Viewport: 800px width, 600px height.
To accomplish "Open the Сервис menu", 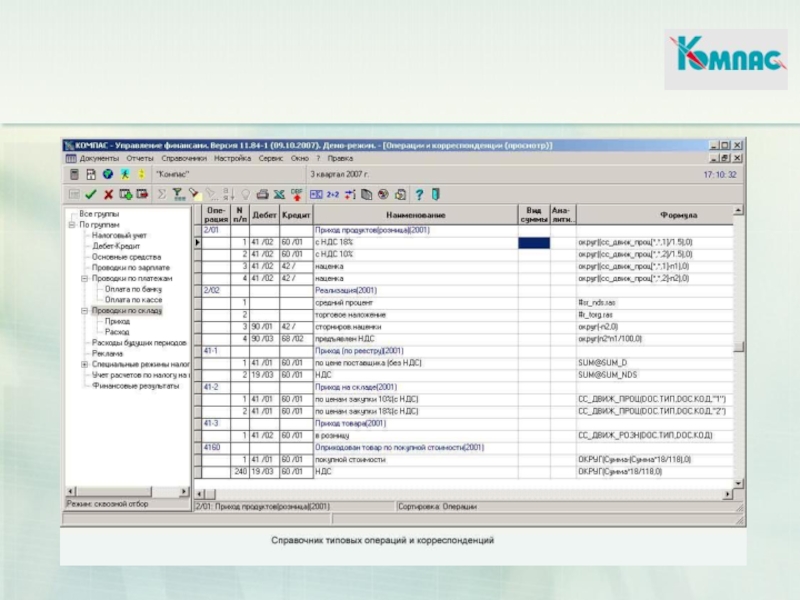I will (x=270, y=159).
